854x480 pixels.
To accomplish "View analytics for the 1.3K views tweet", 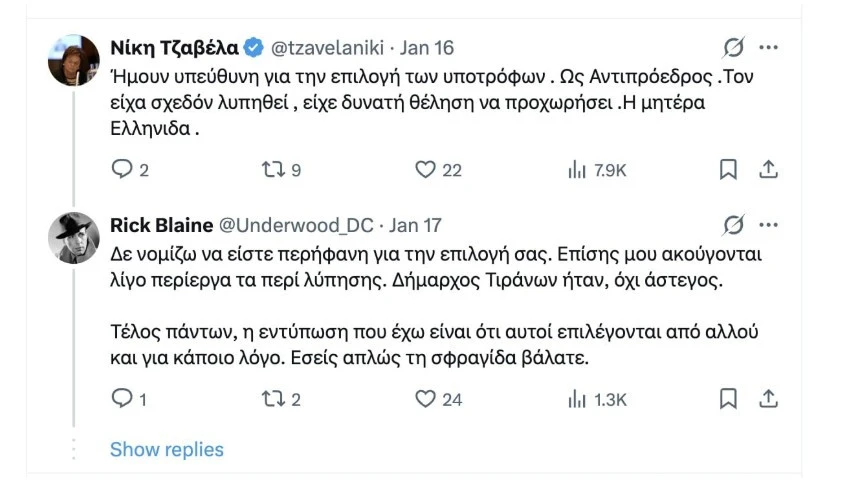I will 577,399.
